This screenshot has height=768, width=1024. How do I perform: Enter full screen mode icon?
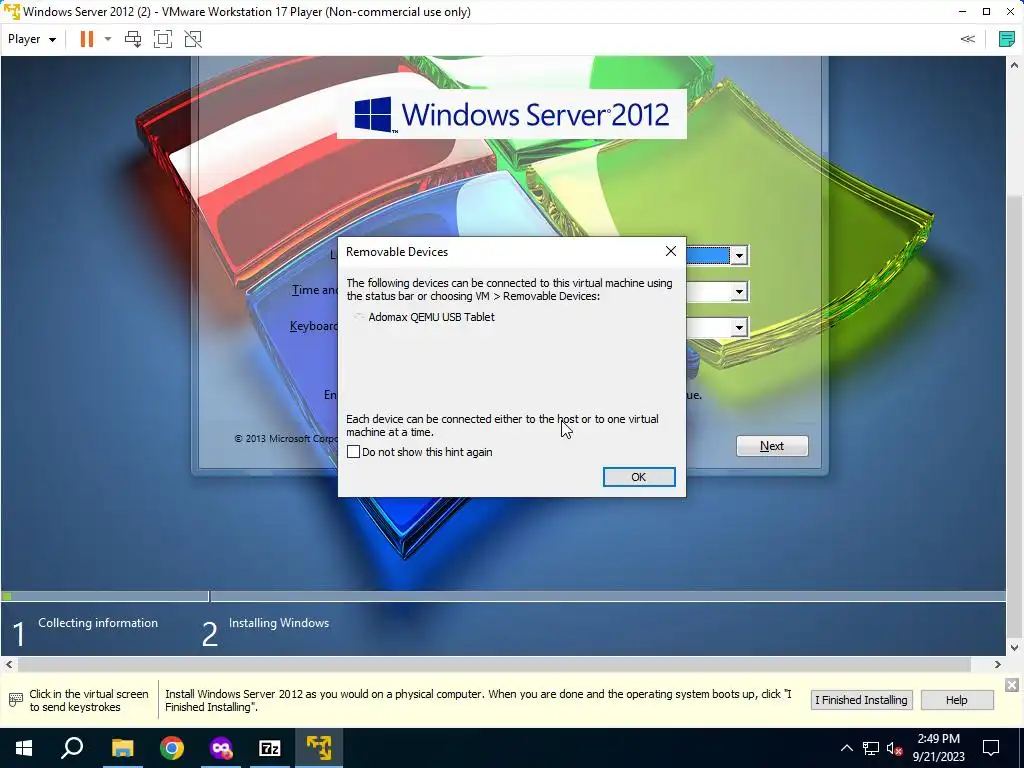[x=163, y=39]
